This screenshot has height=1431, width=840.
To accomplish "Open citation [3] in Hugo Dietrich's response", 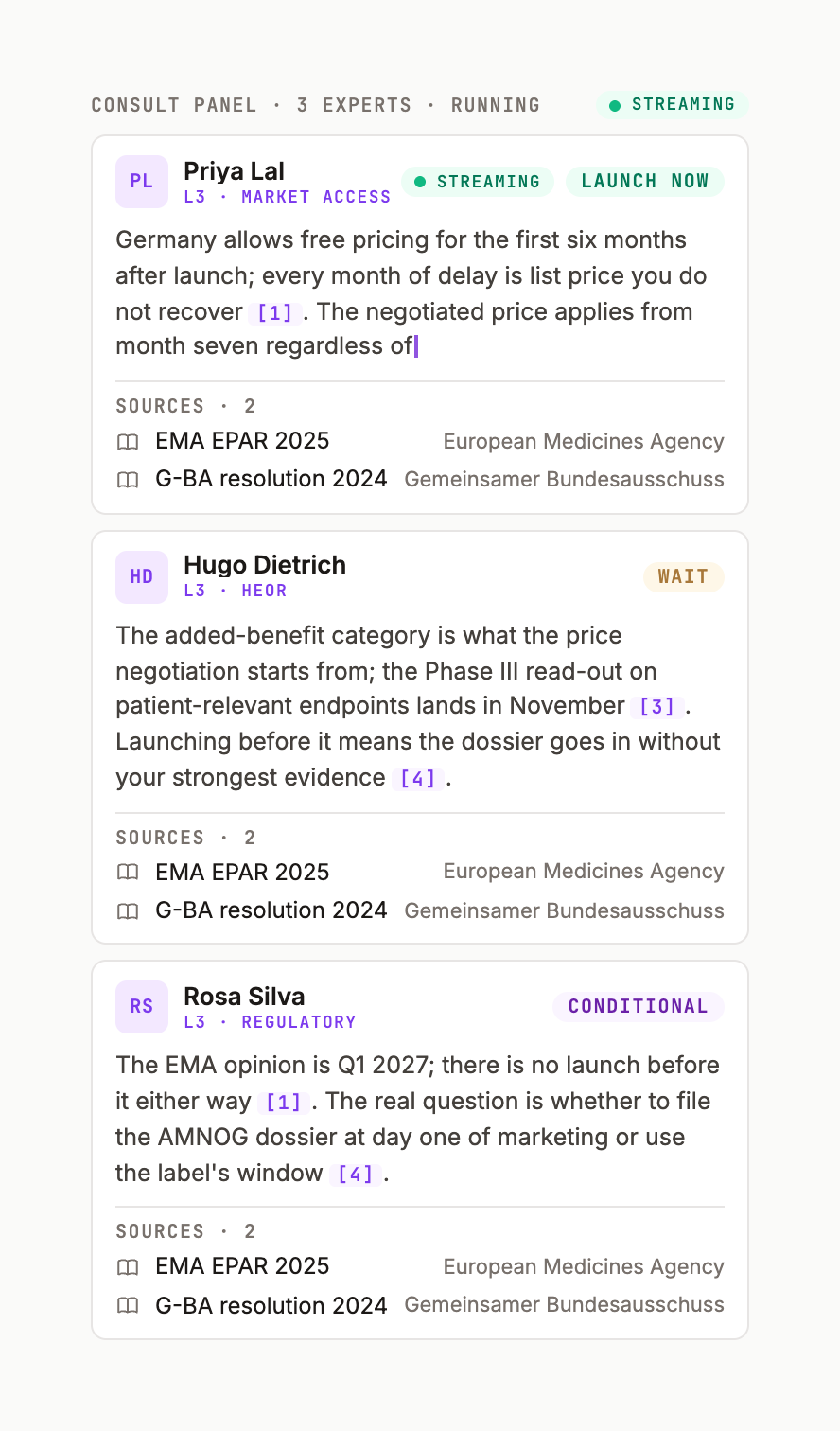I will point(657,707).
